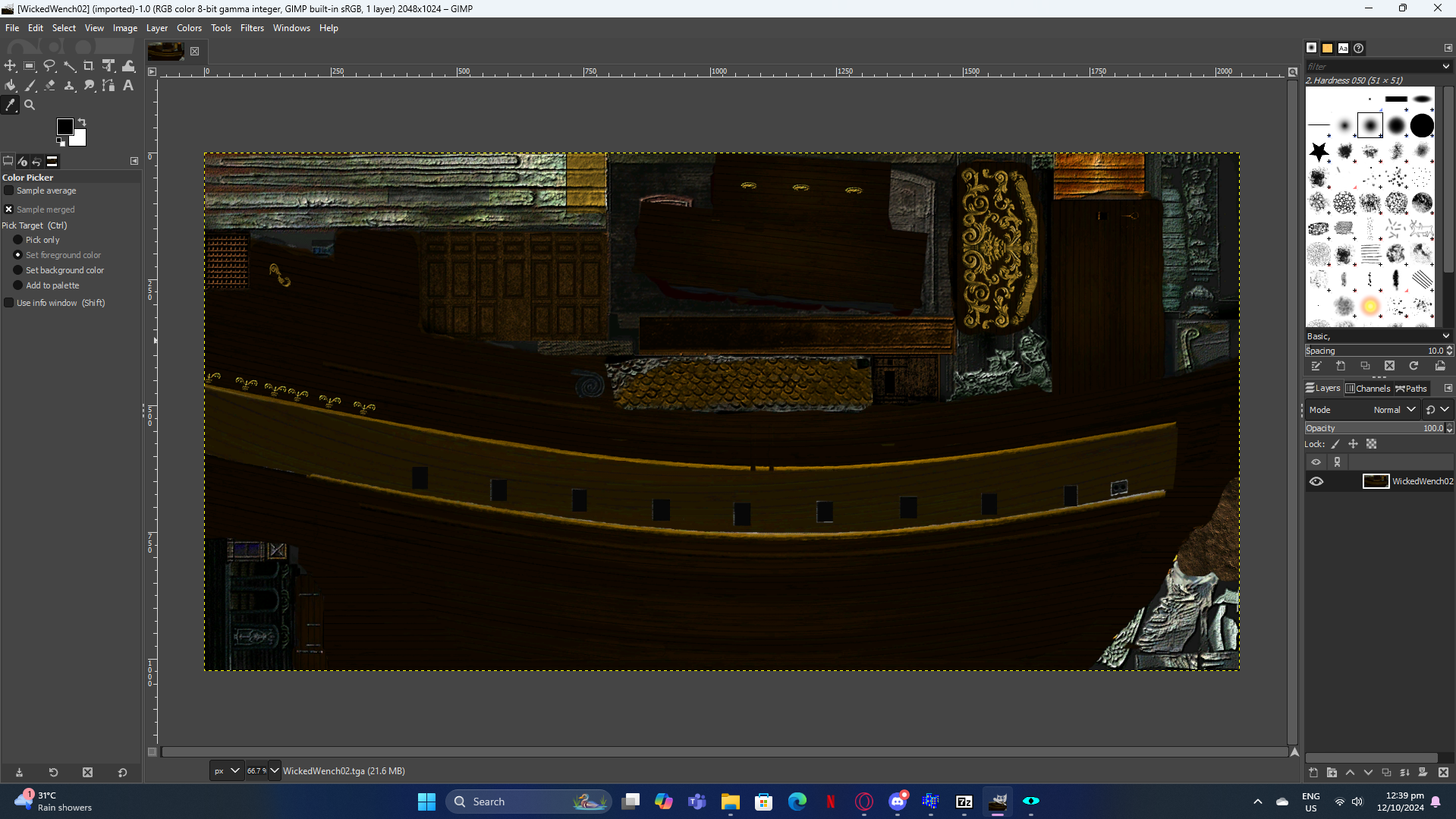
Task: Save the tool preset
Action: 19,773
